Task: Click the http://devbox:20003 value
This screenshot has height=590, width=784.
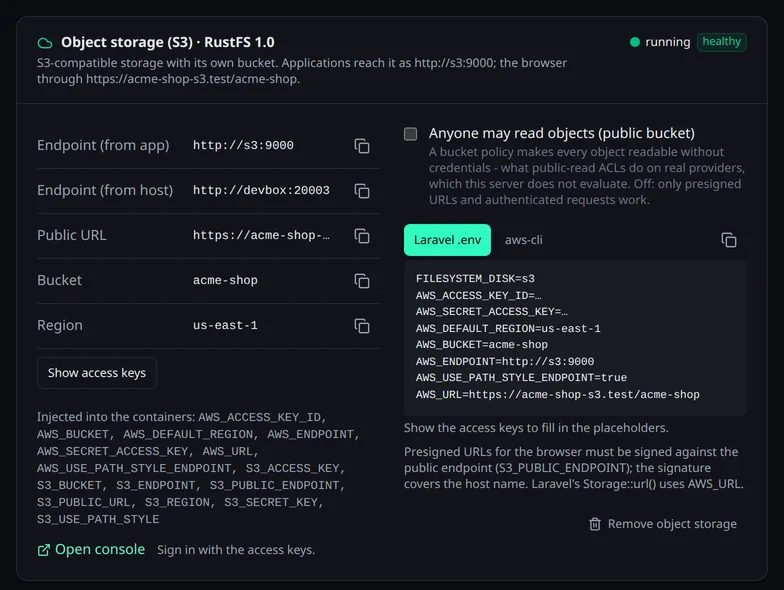Action: click(261, 190)
